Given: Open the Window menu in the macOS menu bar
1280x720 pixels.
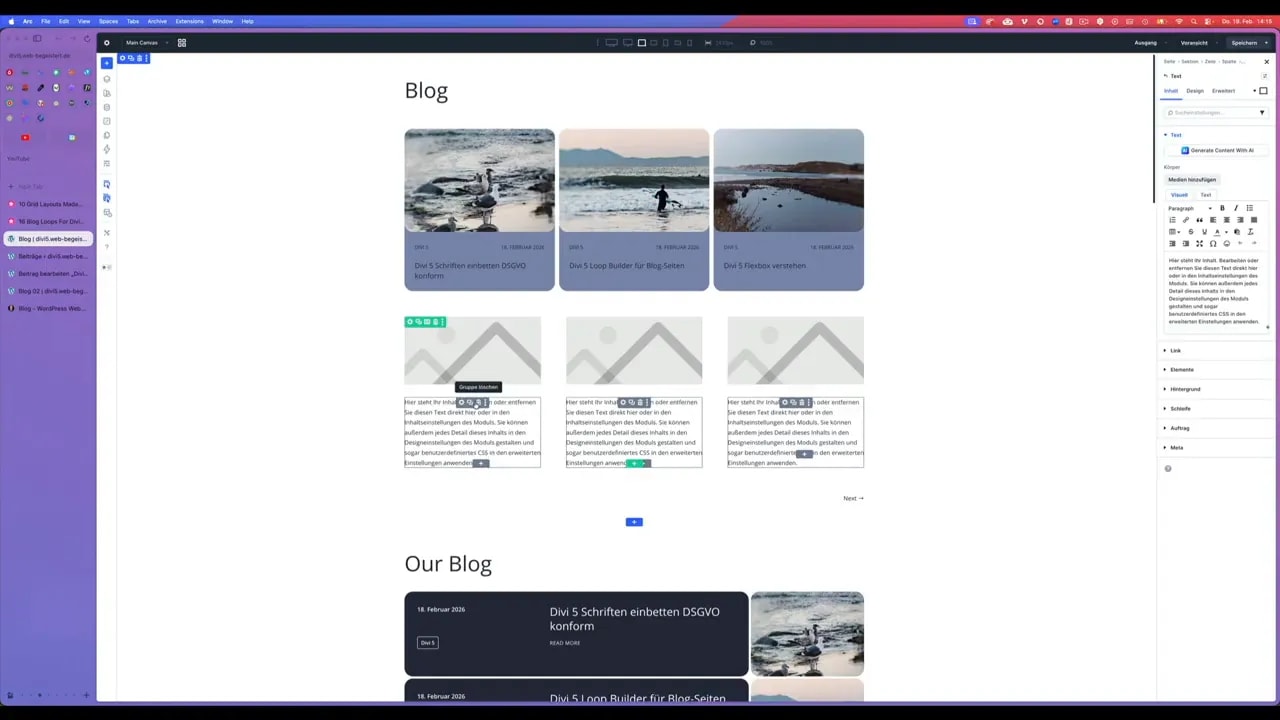Looking at the screenshot, I should pyautogui.click(x=223, y=21).
